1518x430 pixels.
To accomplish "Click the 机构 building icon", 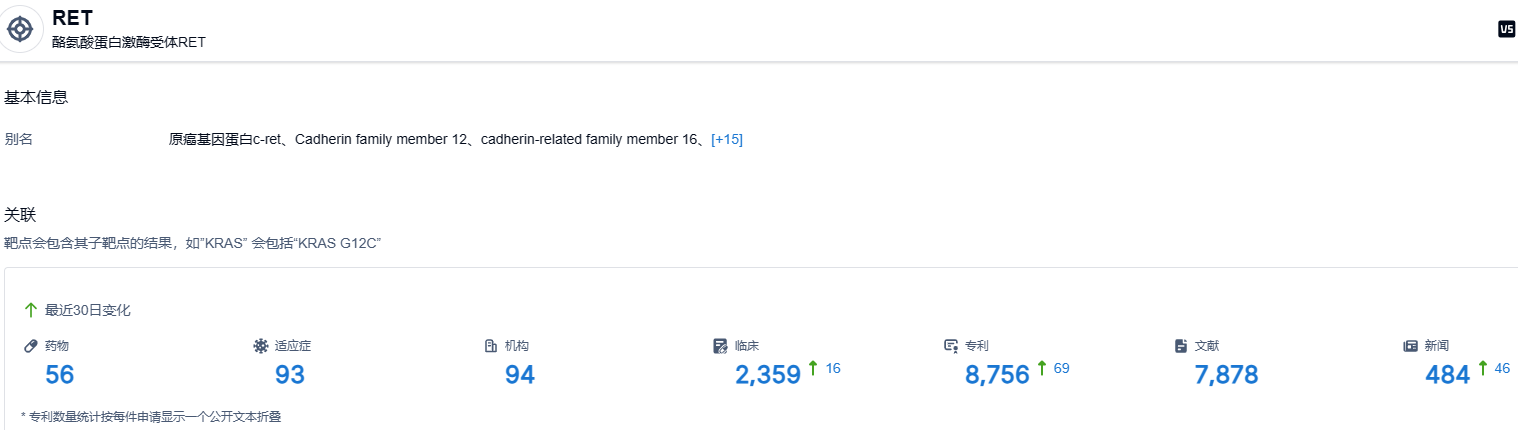I will click(x=491, y=346).
